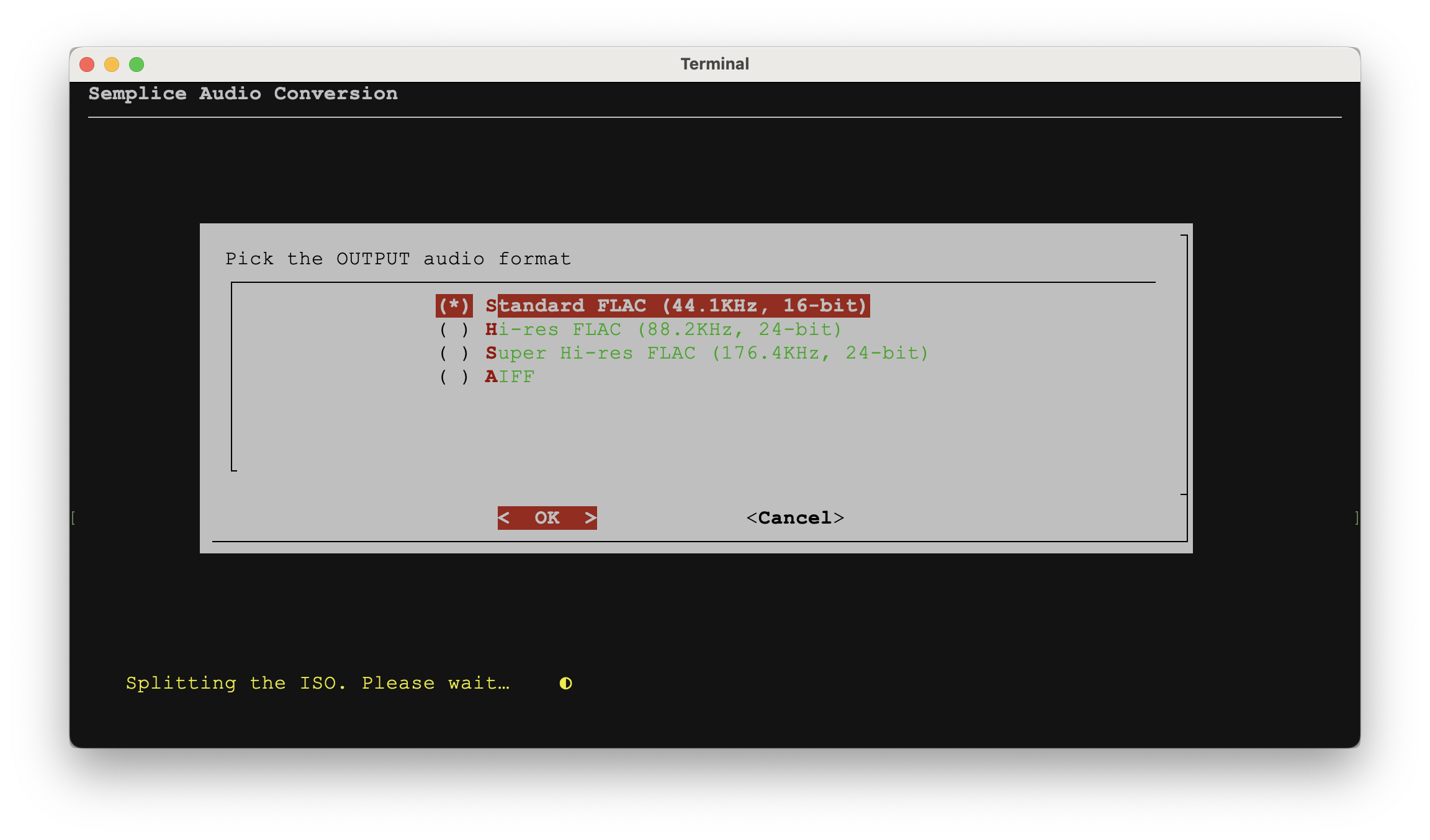Screen dimensions: 1430x840
Task: Click the 'Splitting the ISO. Please wait…' message
Action: pyautogui.click(x=318, y=682)
